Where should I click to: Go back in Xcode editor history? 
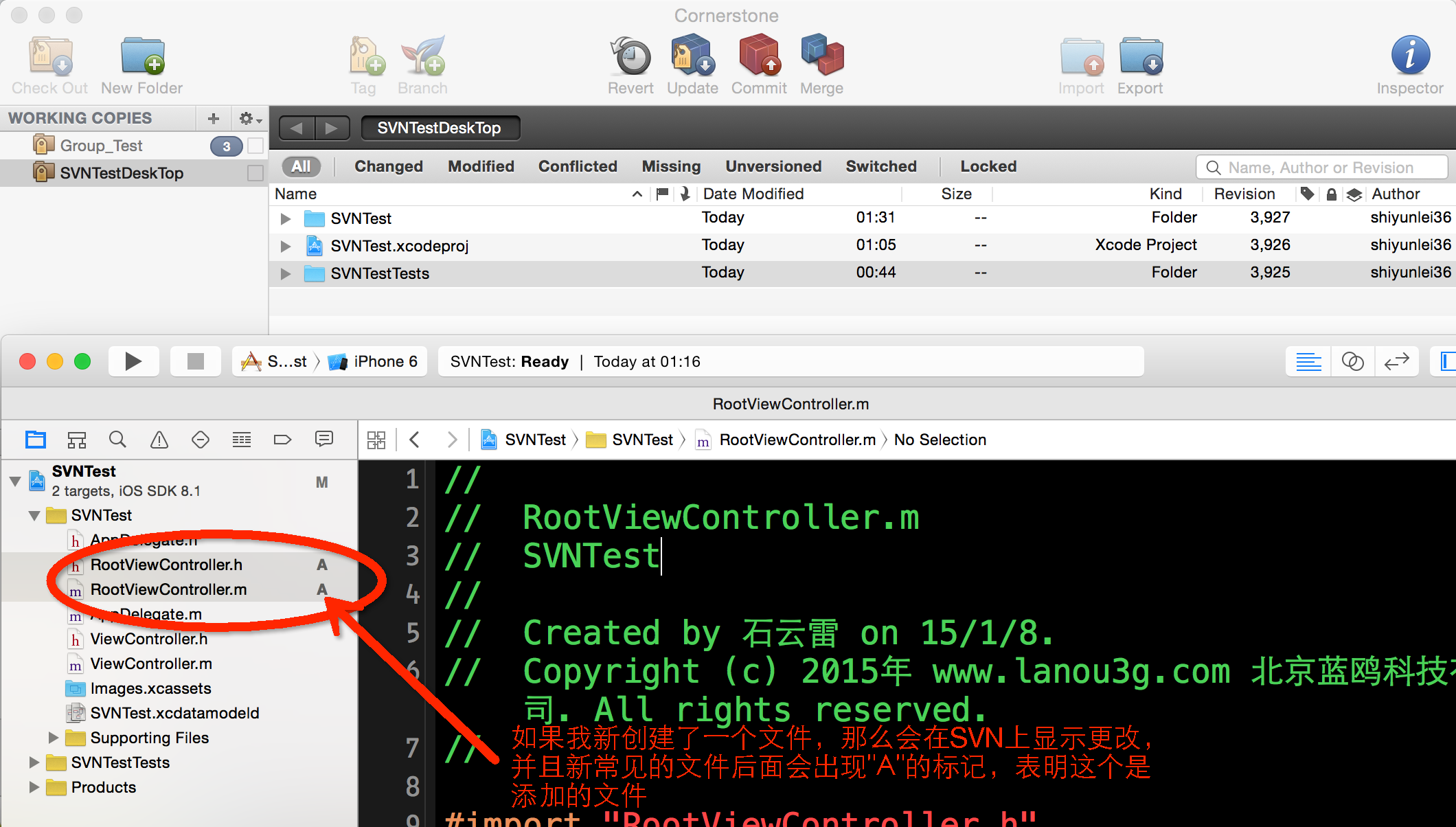[414, 440]
